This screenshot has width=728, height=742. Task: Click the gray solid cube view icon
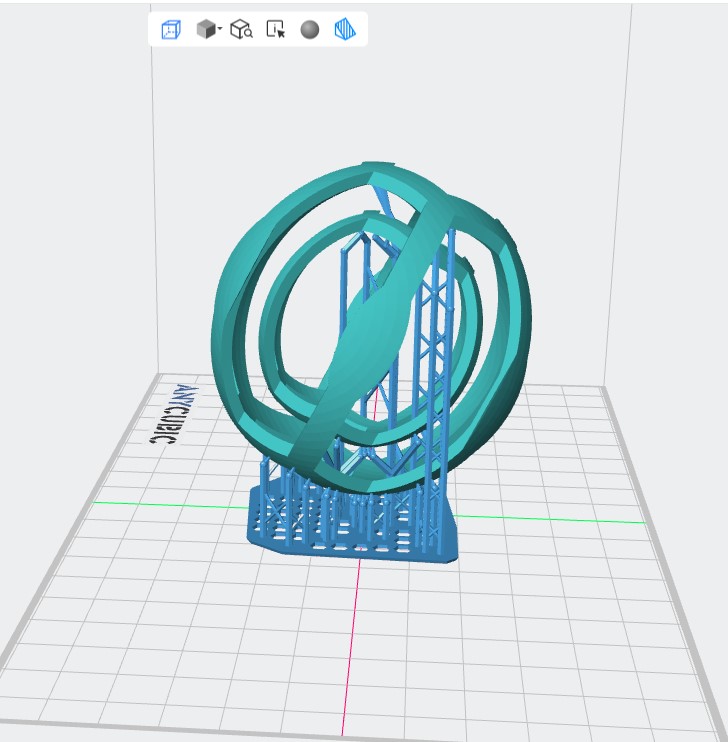[x=206, y=29]
